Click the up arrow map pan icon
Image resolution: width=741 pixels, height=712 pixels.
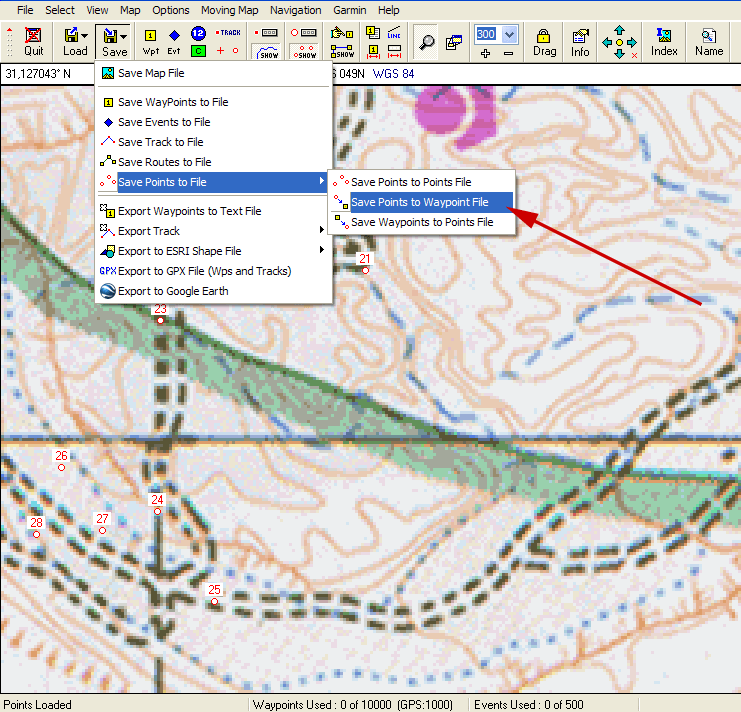[619, 30]
